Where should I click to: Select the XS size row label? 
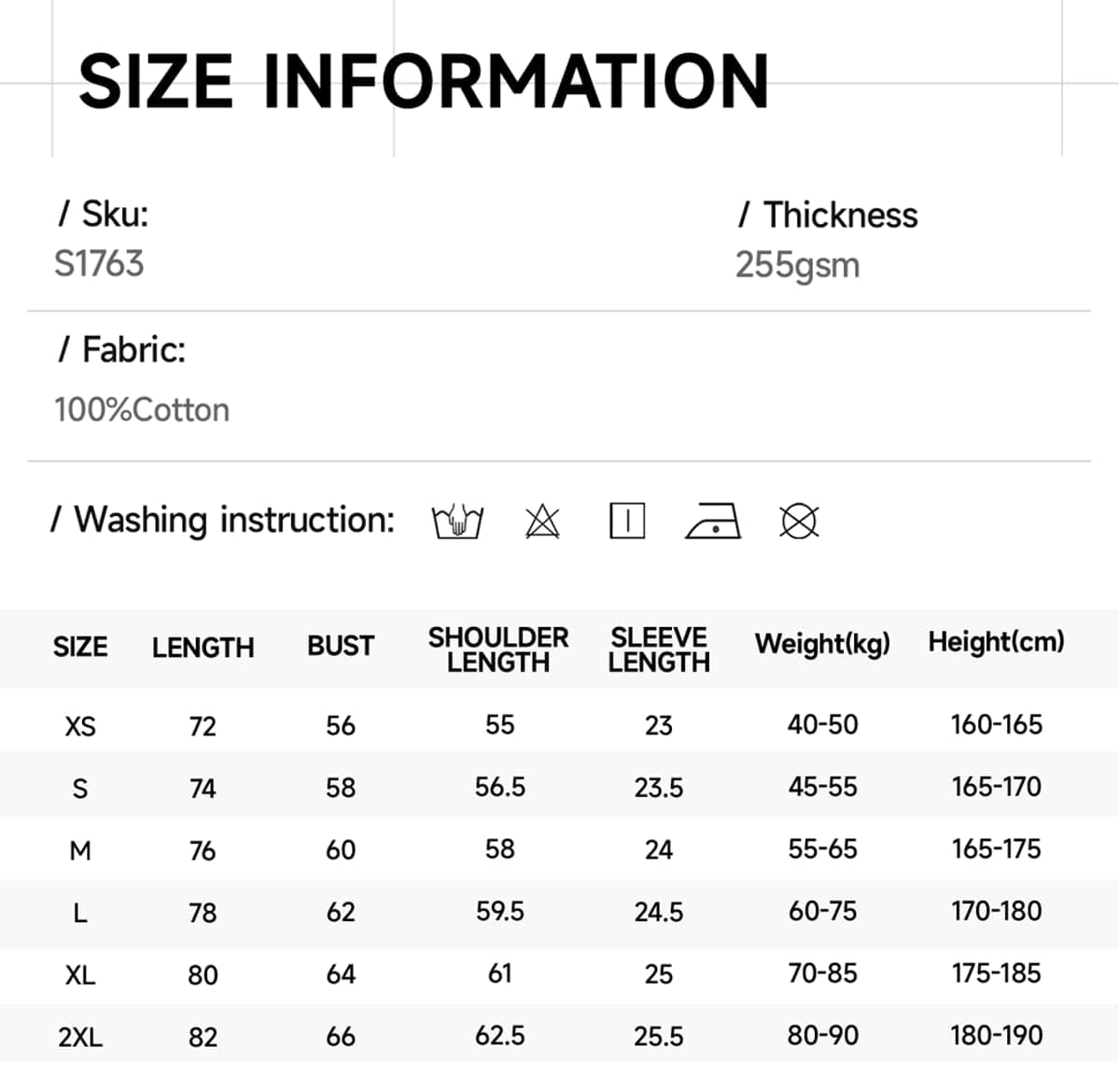pos(80,725)
